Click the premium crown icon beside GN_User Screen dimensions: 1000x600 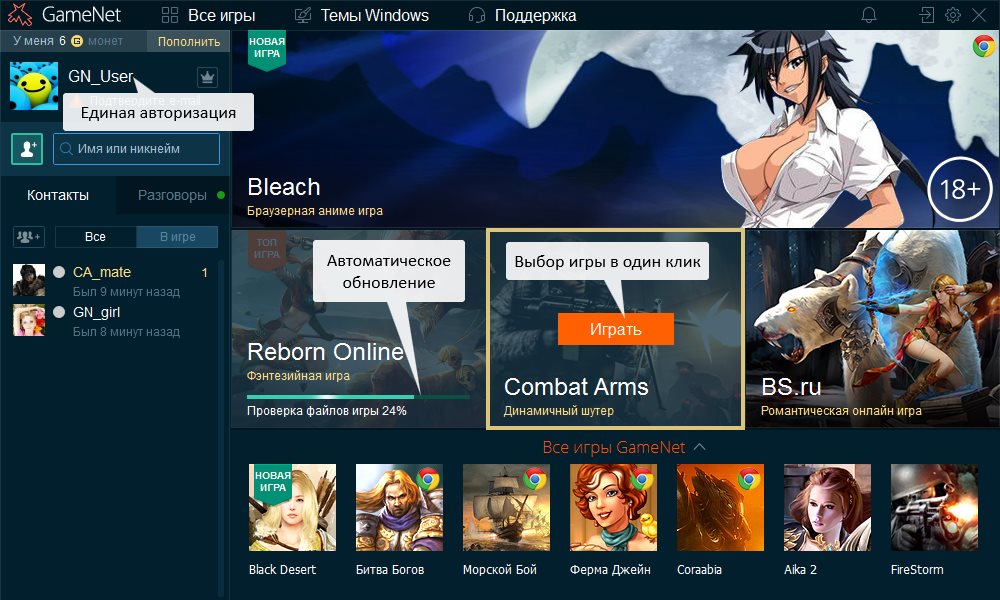(x=207, y=77)
